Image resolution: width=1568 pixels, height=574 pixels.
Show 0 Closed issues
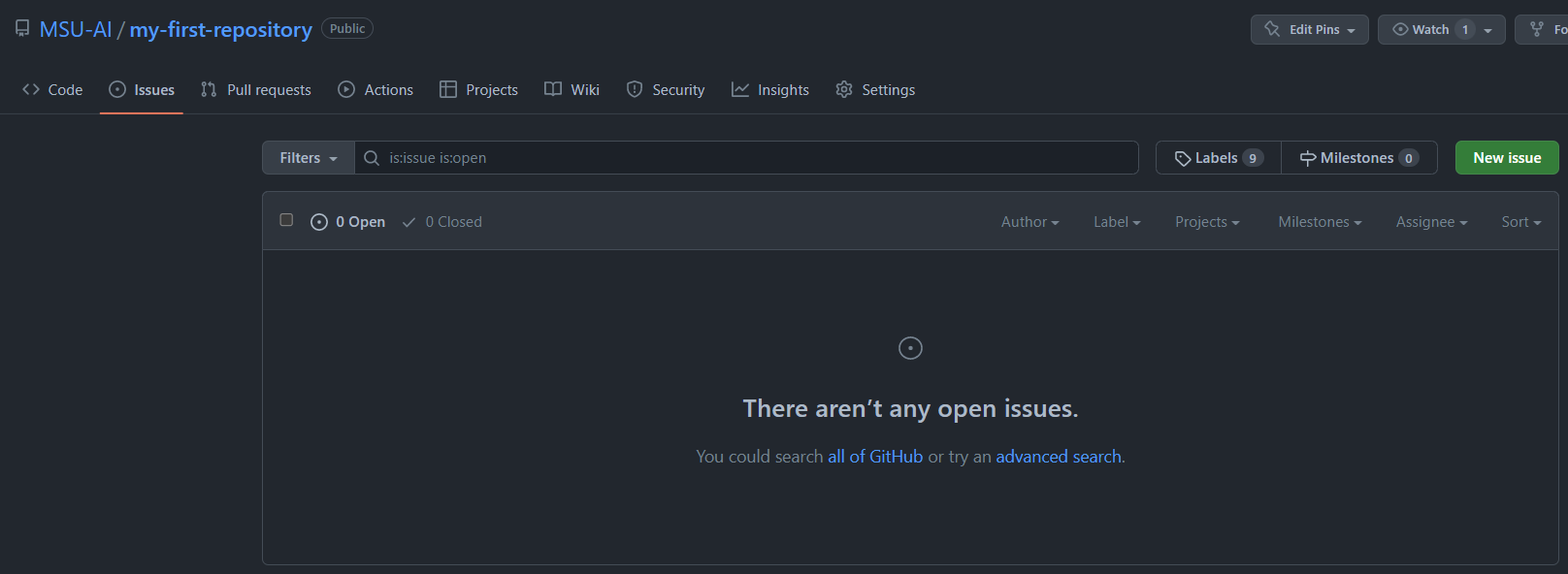point(442,222)
